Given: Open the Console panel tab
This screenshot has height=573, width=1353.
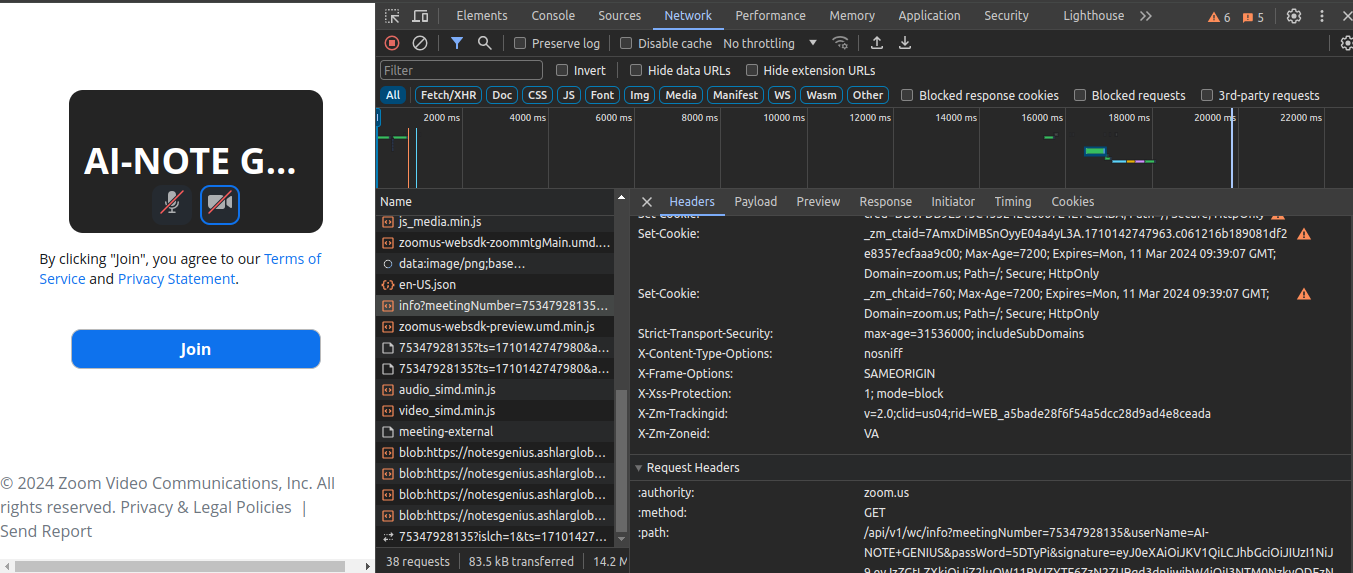Looking at the screenshot, I should 553,16.
